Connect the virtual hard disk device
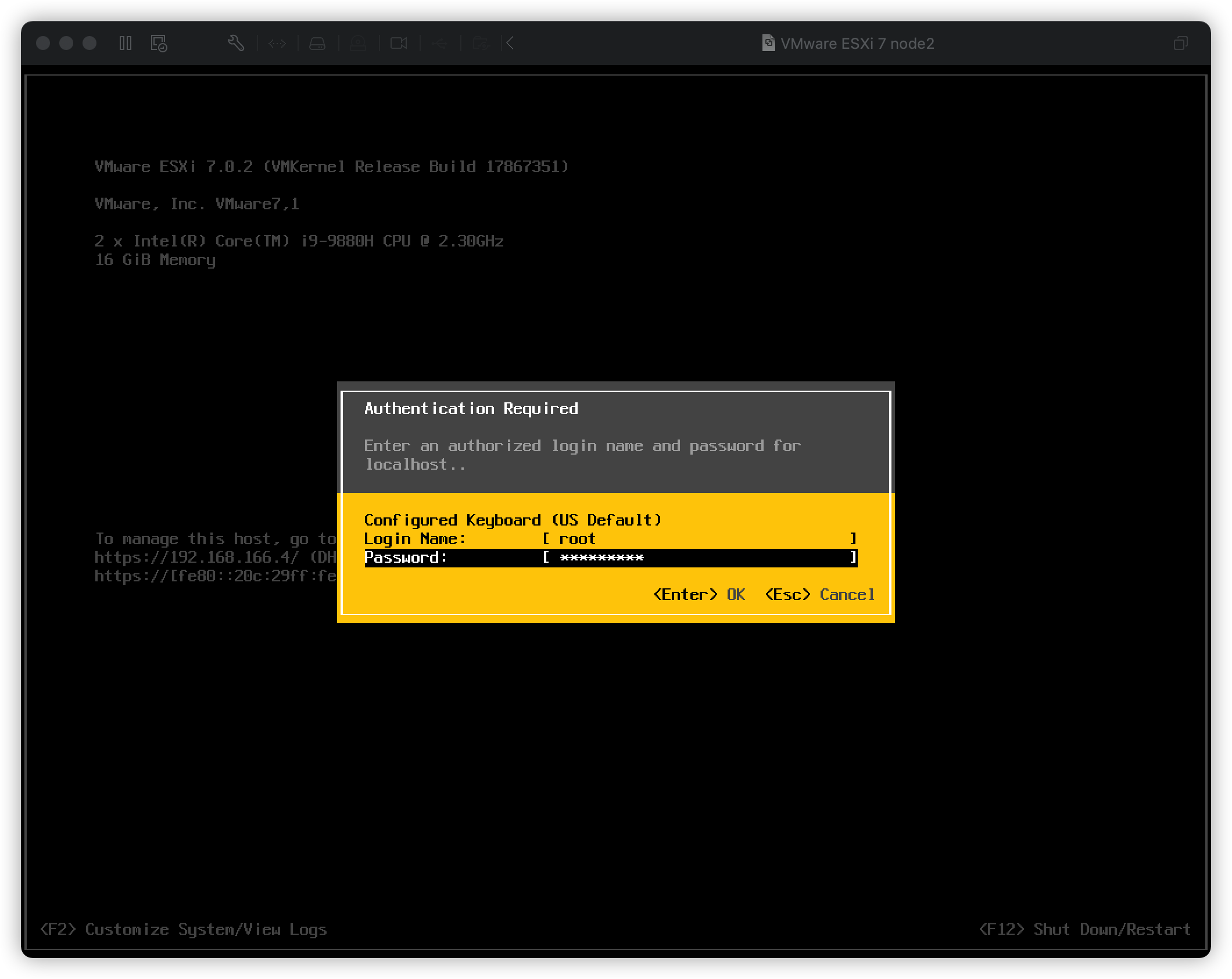1232x979 pixels. 317,43
